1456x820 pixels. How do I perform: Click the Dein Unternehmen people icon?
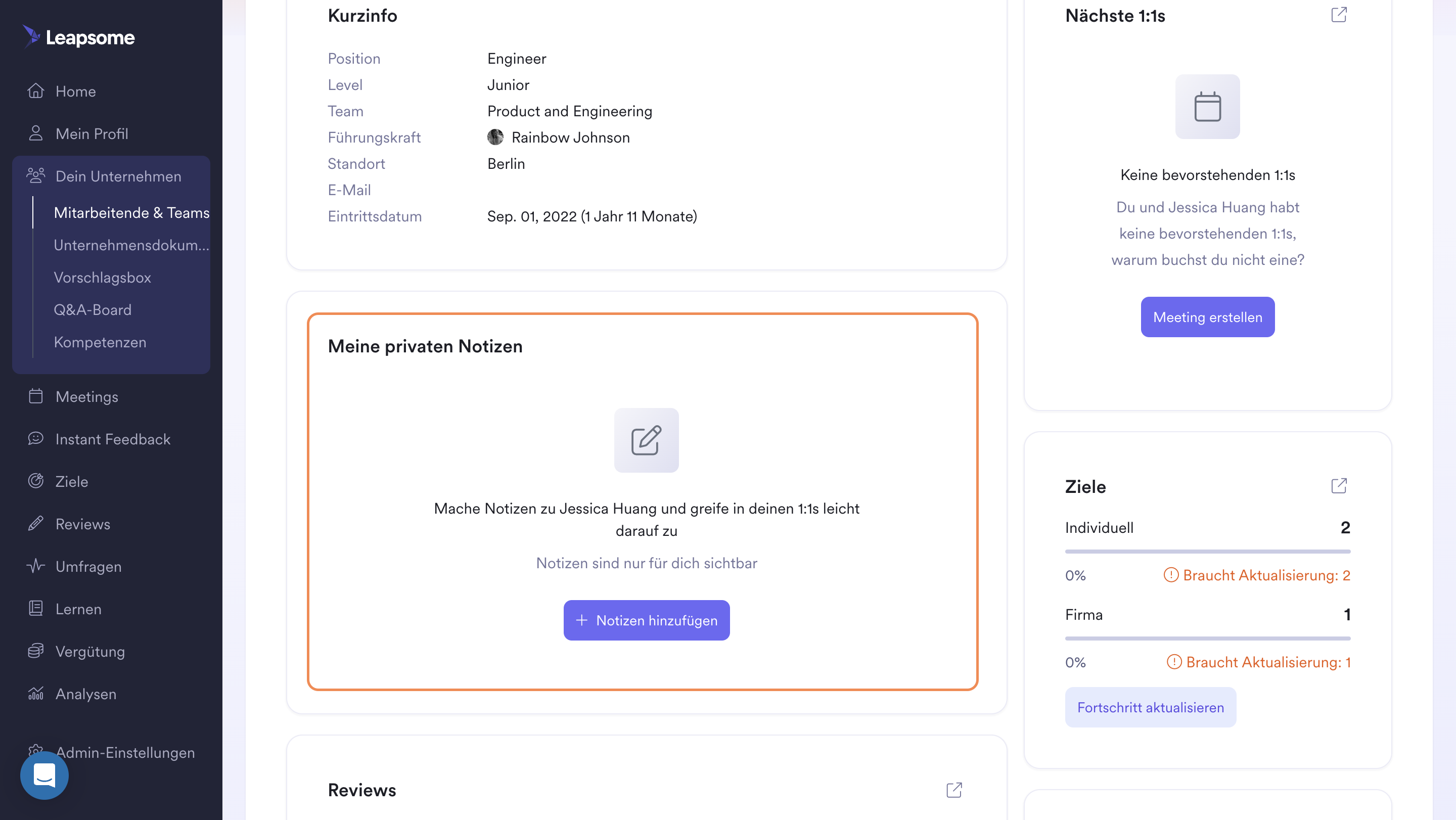click(35, 176)
